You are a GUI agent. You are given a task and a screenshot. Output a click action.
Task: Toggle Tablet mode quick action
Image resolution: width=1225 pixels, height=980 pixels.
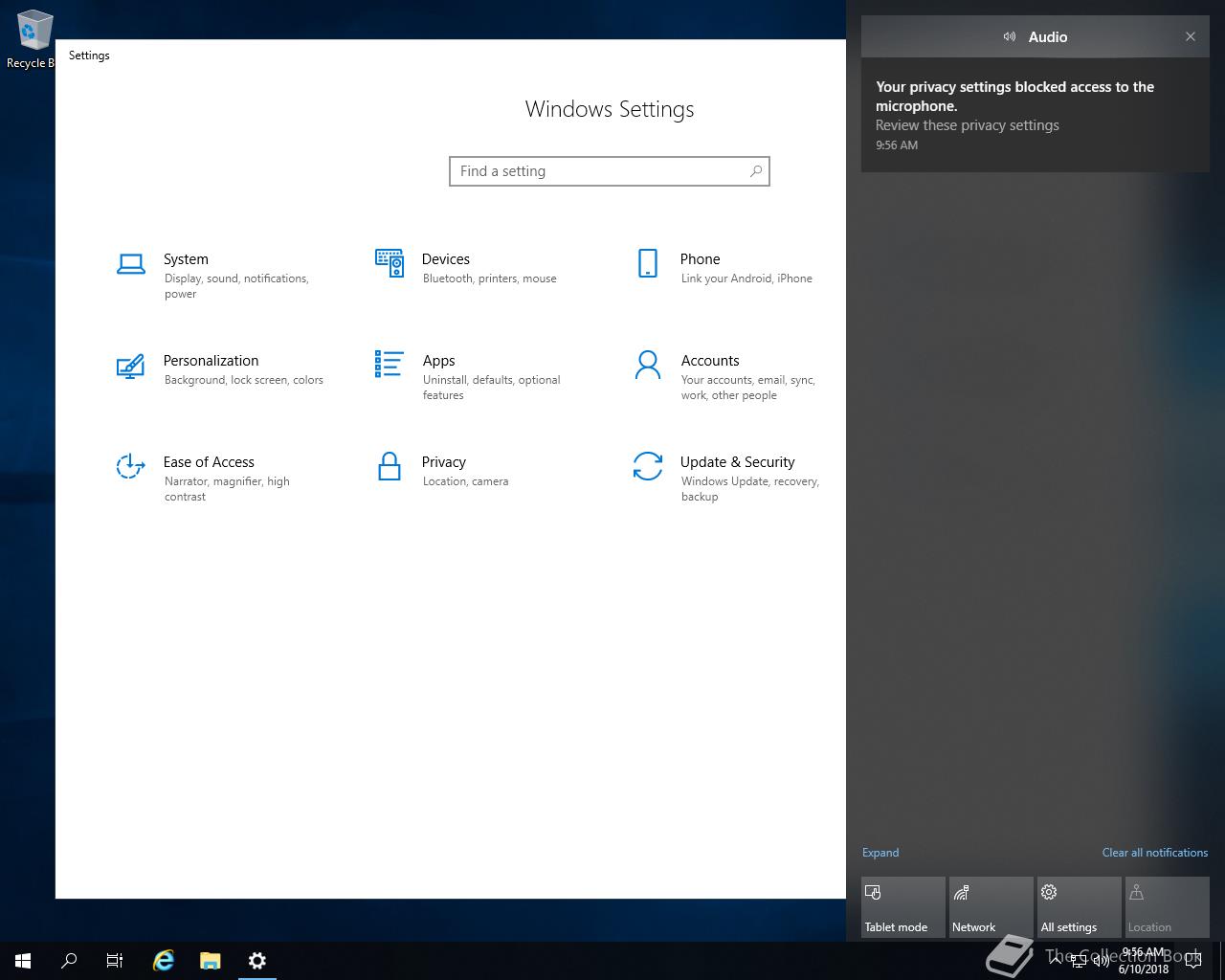903,907
